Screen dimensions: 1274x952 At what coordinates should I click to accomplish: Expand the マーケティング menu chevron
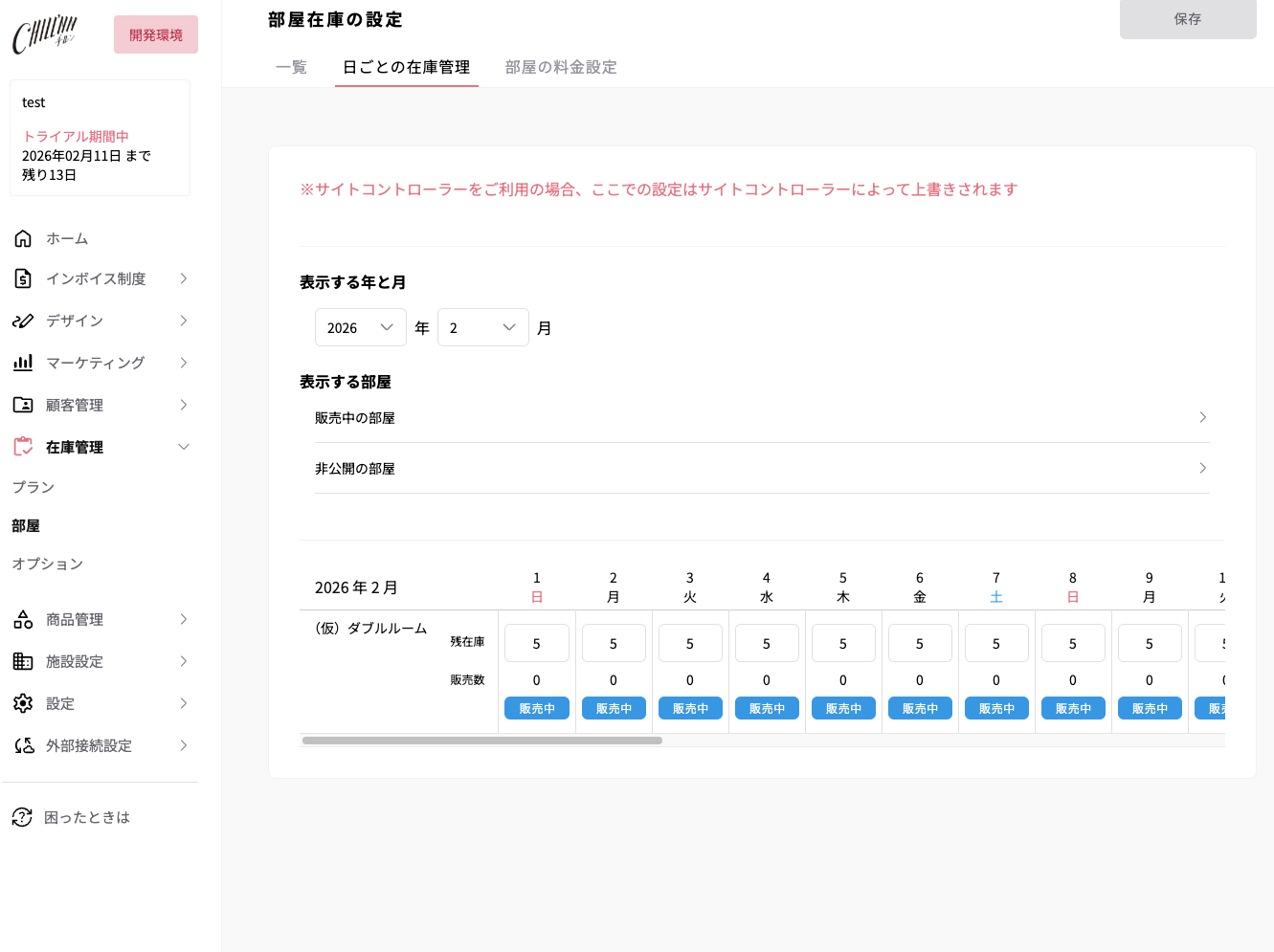[x=184, y=363]
